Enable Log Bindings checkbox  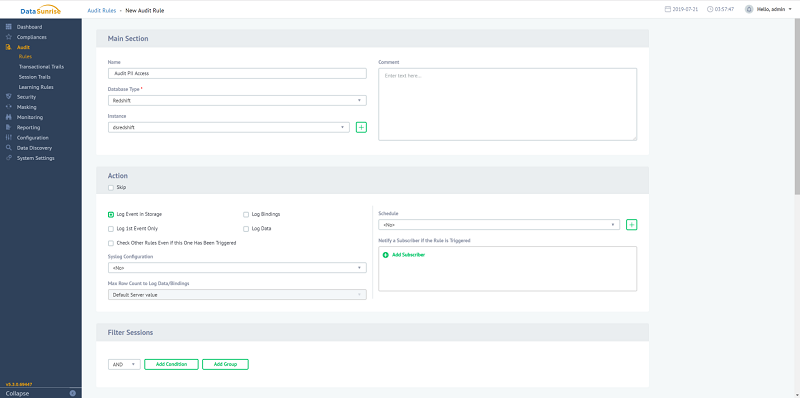(x=246, y=215)
